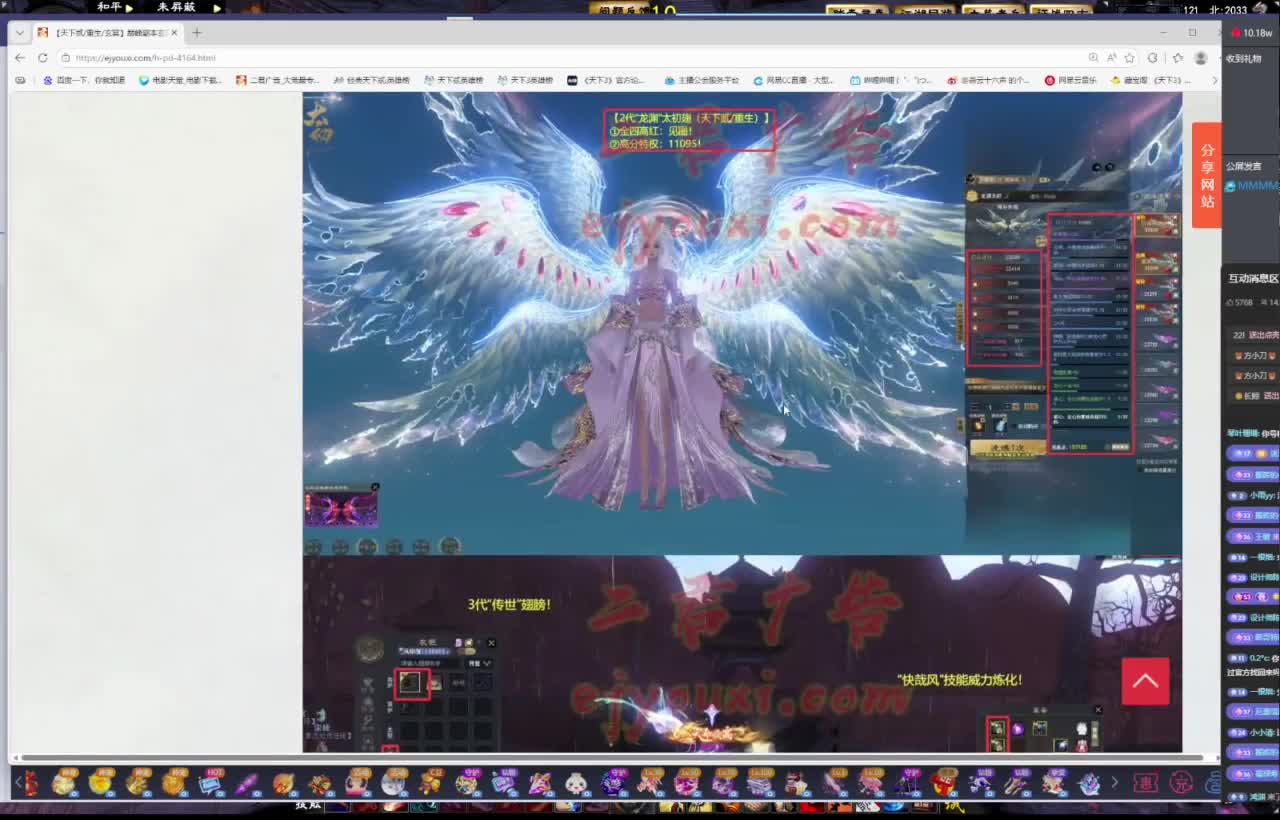Open the 网易CC直播 bookmark

793,80
